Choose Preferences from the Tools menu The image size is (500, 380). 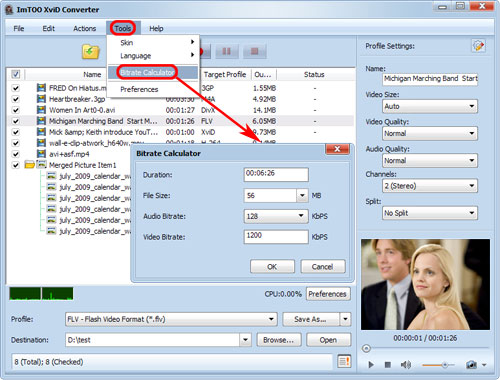[153, 89]
